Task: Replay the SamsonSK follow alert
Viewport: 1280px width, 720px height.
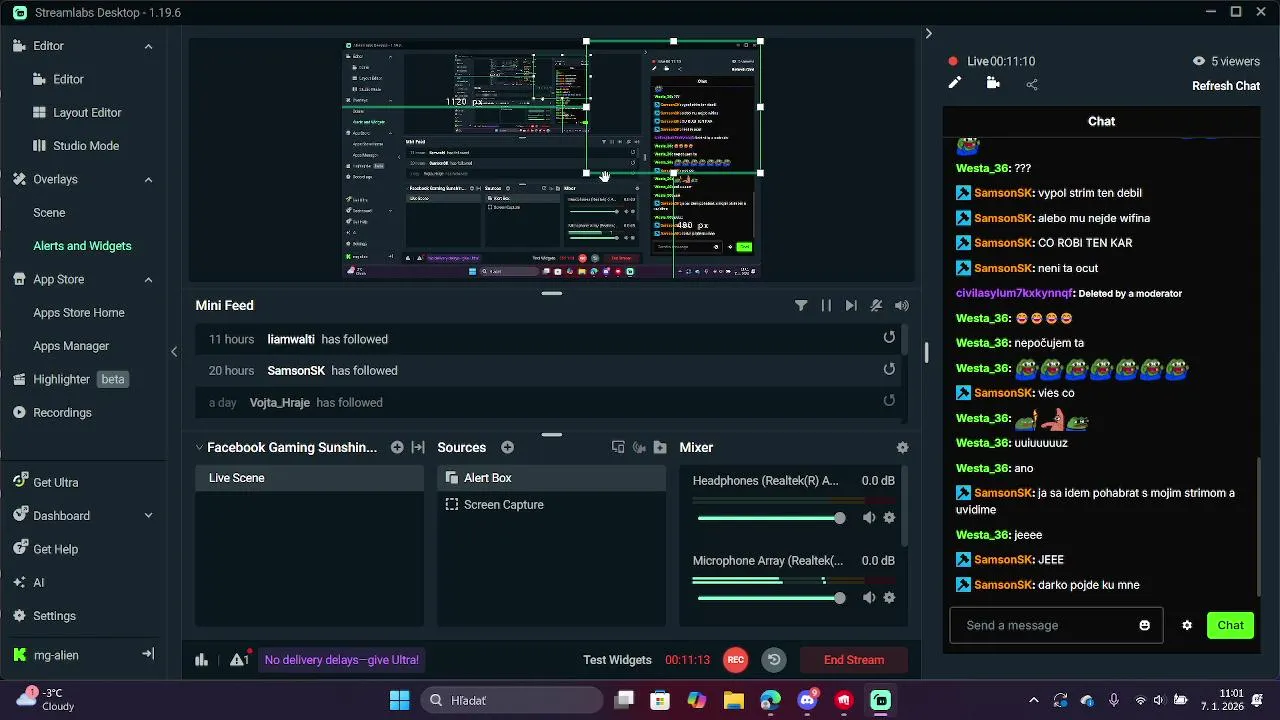Action: pyautogui.click(x=889, y=369)
